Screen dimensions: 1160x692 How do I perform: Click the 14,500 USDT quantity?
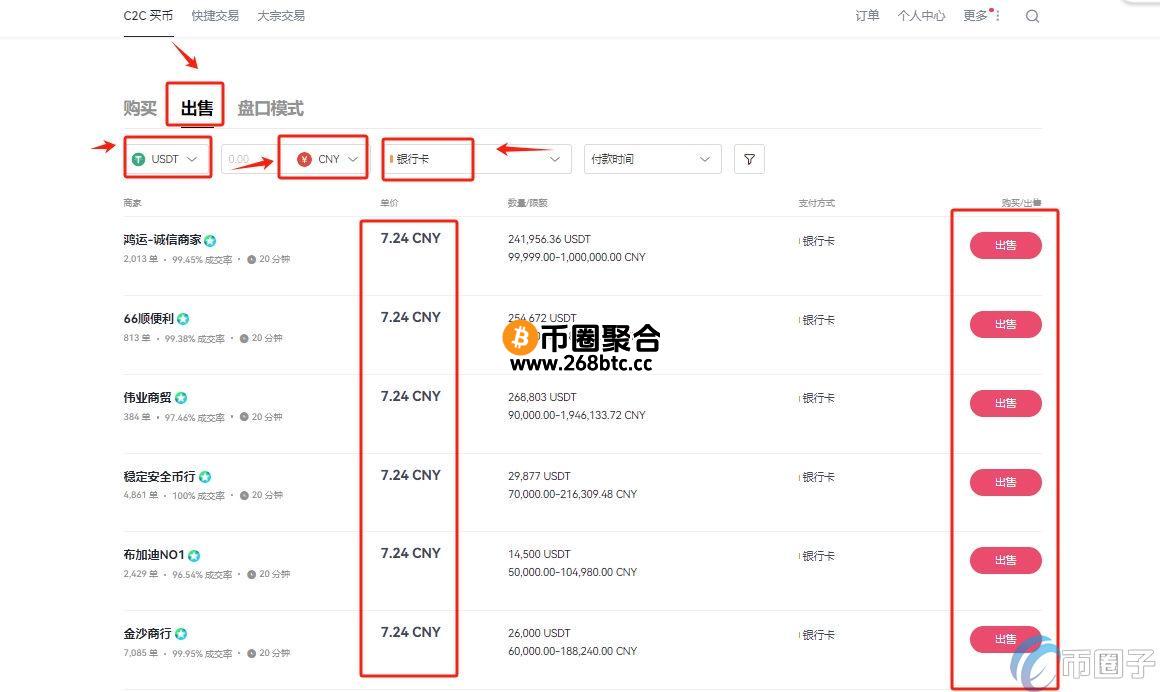coord(539,554)
